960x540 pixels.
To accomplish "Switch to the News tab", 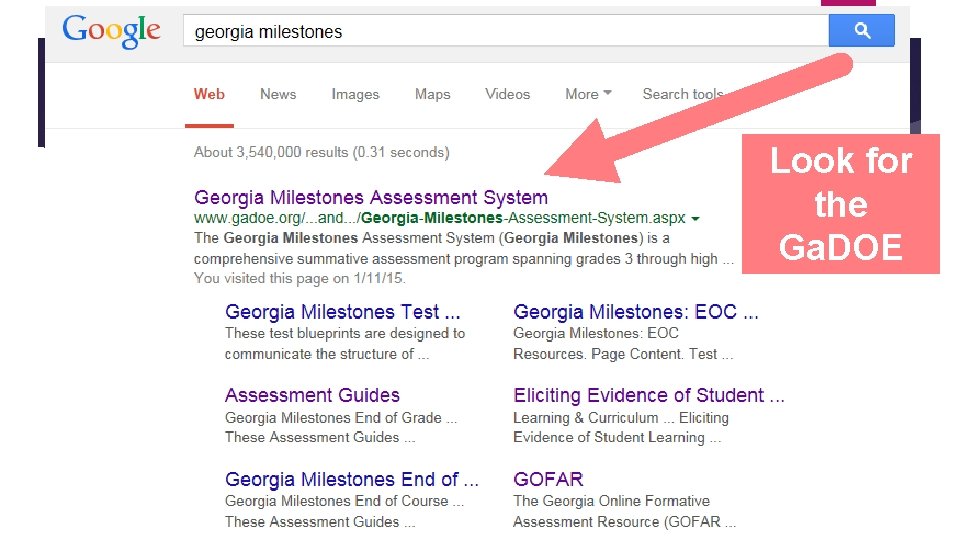I will [278, 94].
